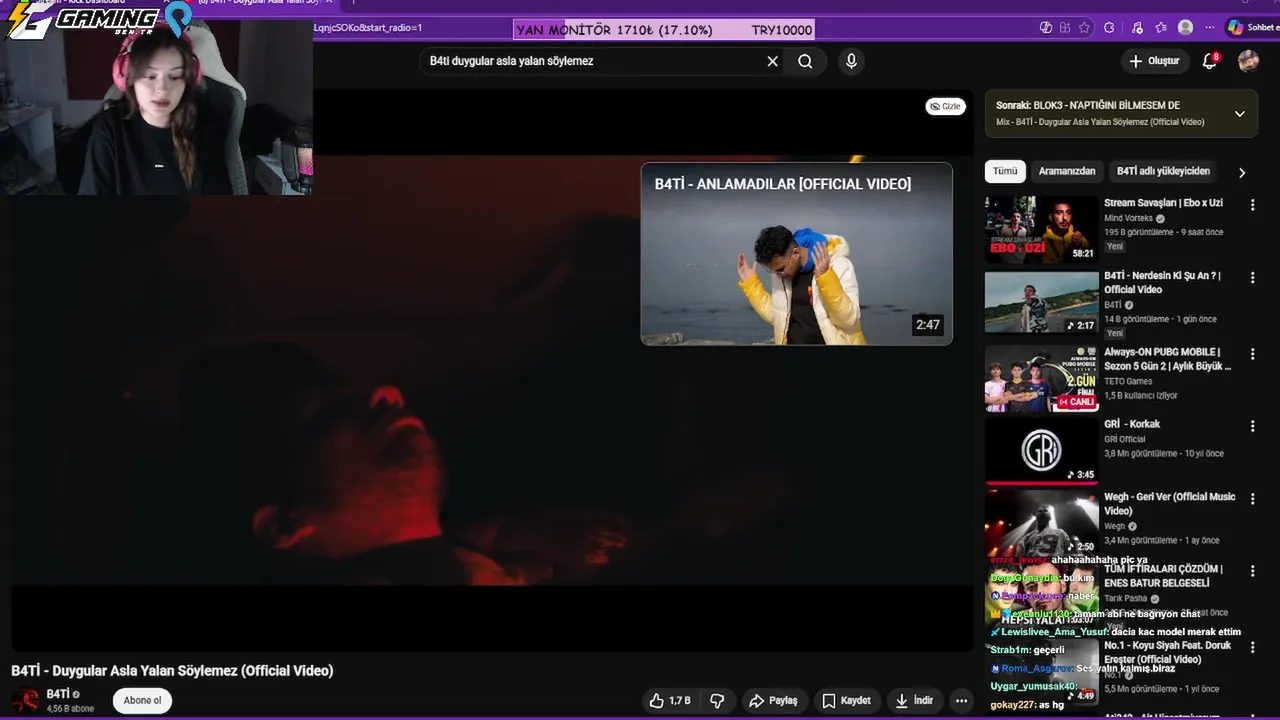
Task: Open browser profile icon
Action: [1186, 28]
